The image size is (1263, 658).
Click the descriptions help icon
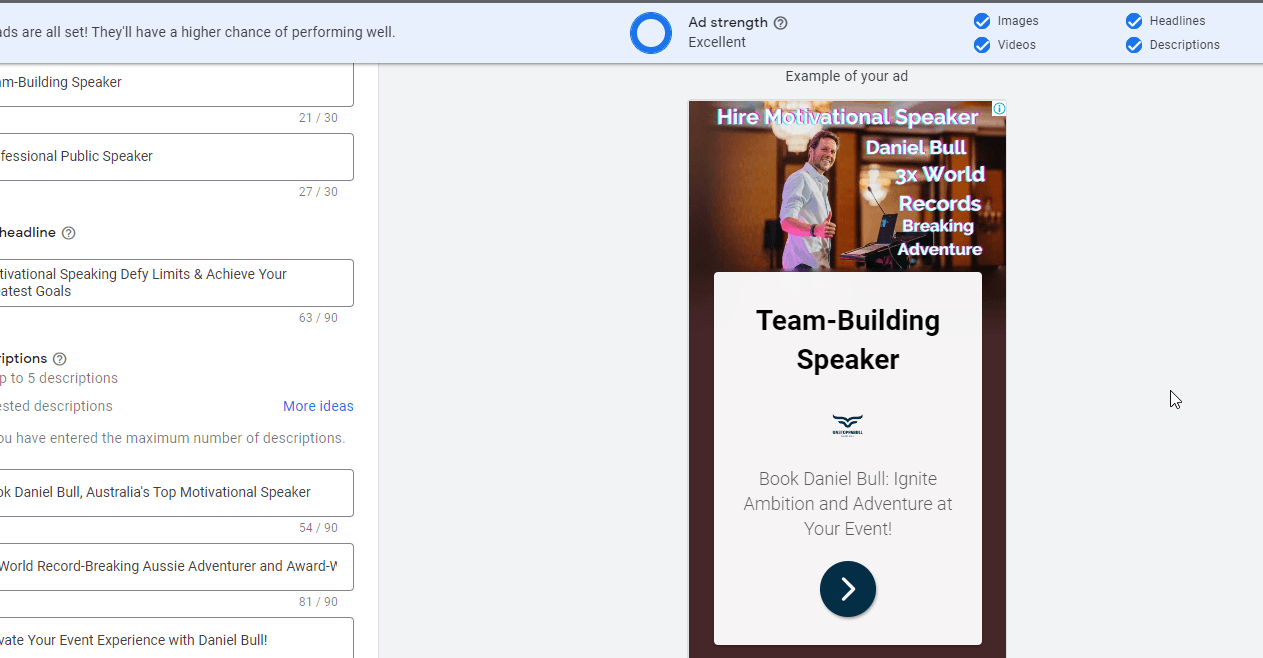tap(60, 359)
